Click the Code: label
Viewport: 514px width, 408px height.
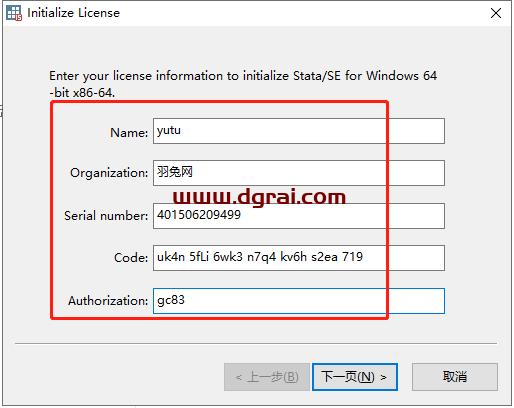[131, 258]
